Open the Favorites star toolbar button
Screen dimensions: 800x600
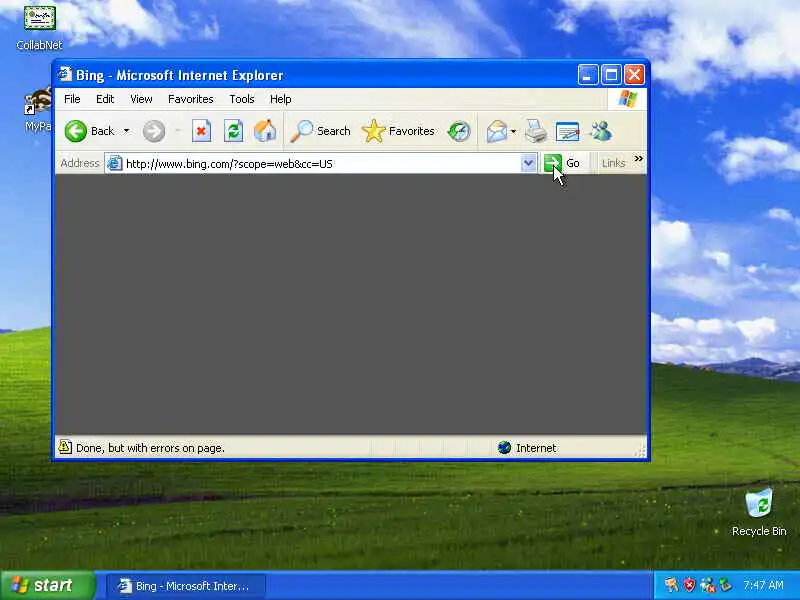[x=398, y=131]
